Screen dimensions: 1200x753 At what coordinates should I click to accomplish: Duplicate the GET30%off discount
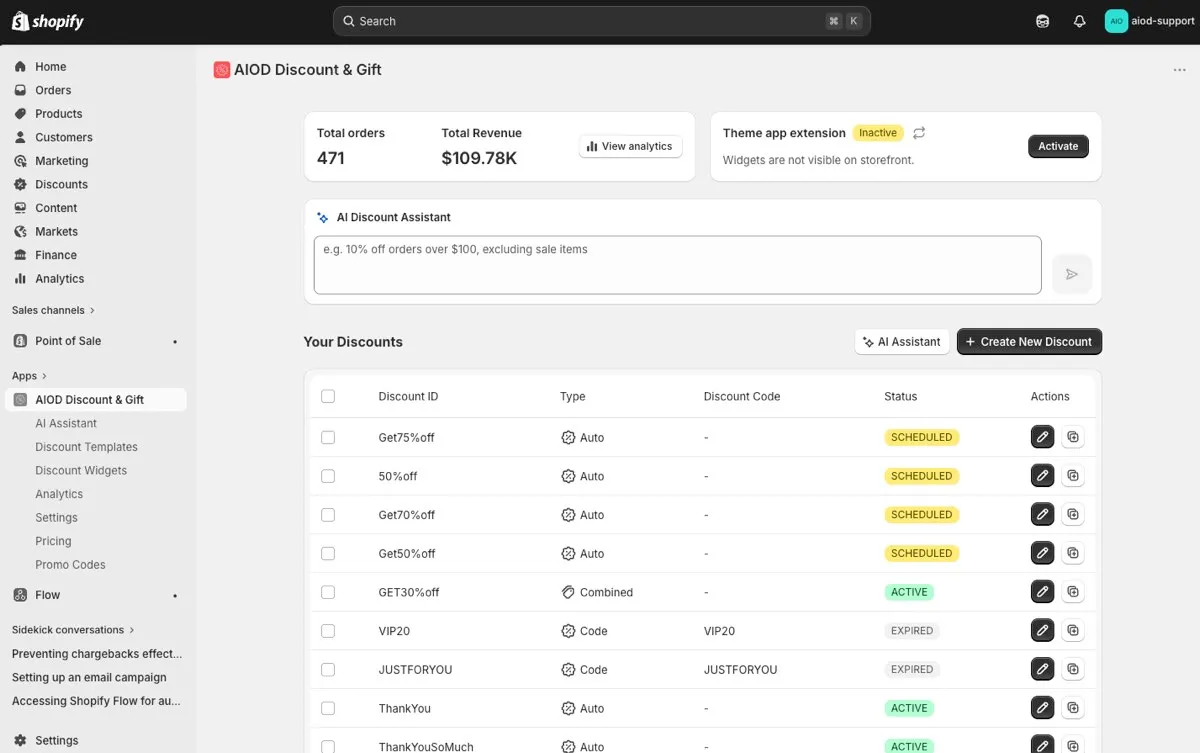[1073, 592]
